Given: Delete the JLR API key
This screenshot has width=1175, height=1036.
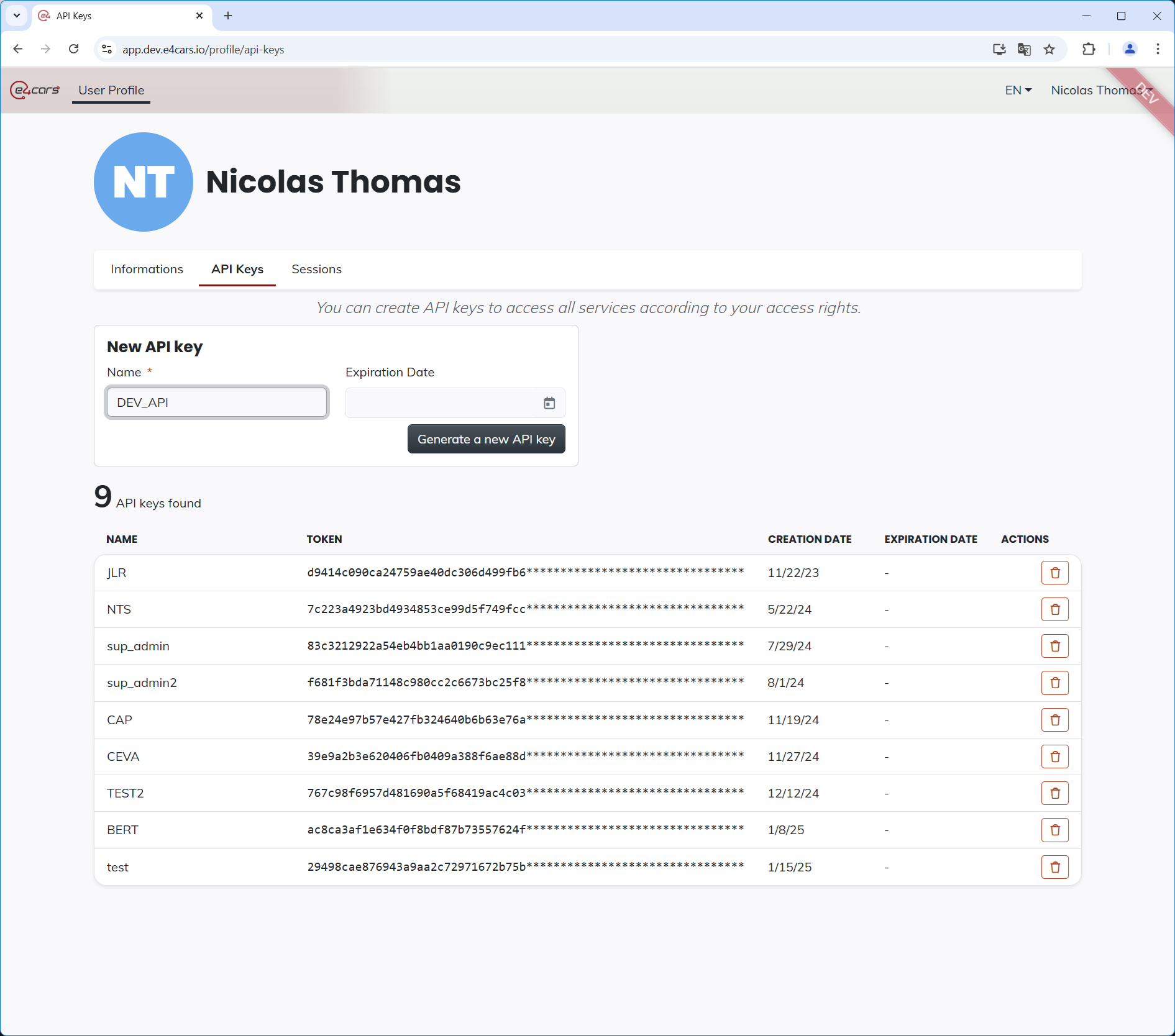Looking at the screenshot, I should [x=1054, y=573].
